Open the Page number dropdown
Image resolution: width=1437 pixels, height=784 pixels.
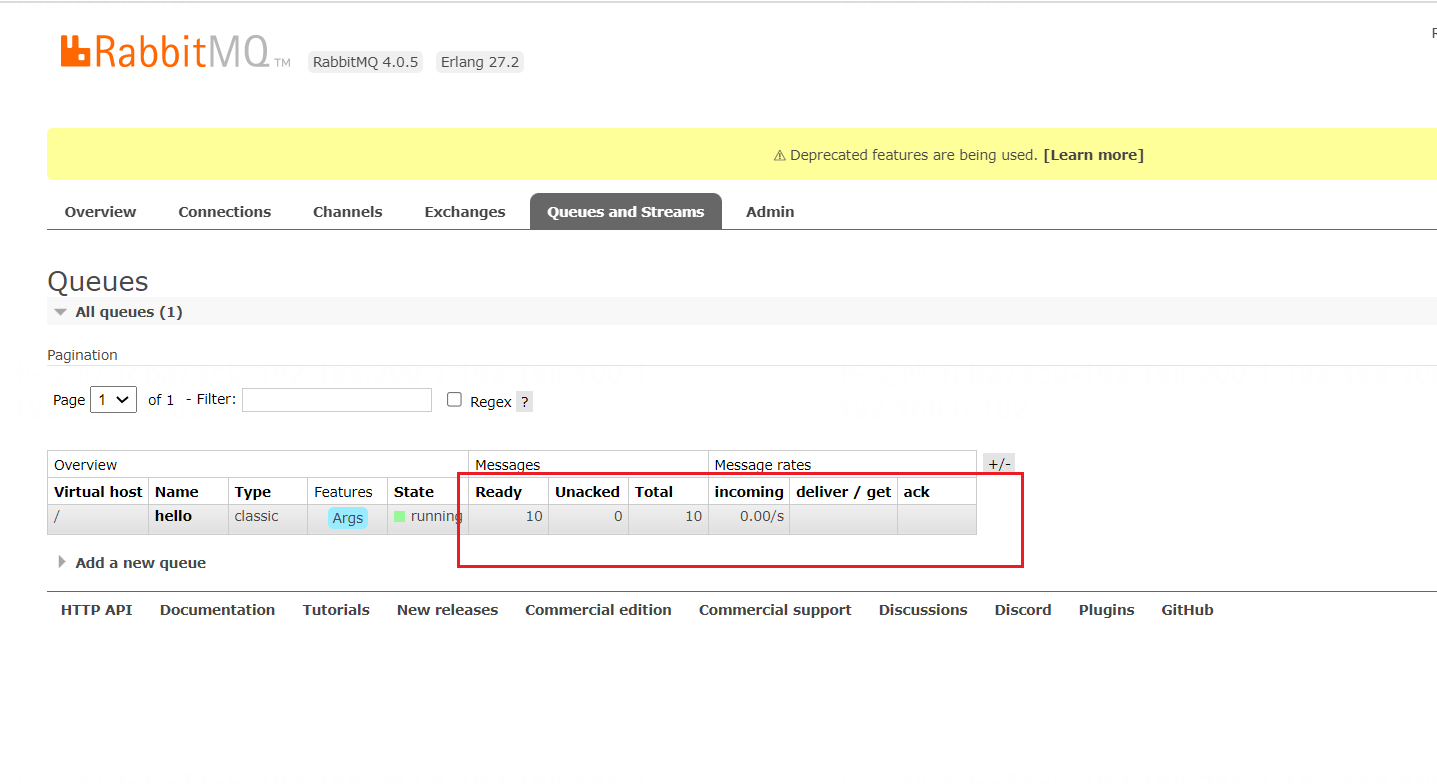[x=113, y=400]
